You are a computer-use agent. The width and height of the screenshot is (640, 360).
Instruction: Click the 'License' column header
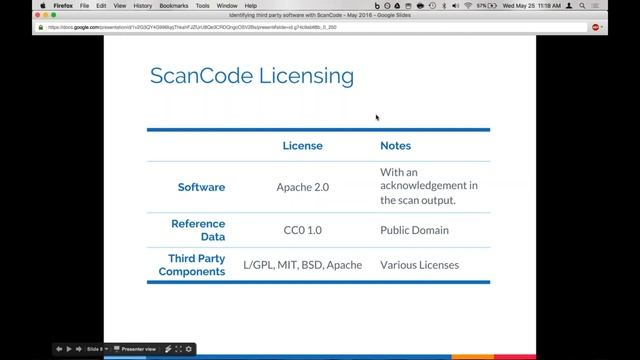(302, 146)
